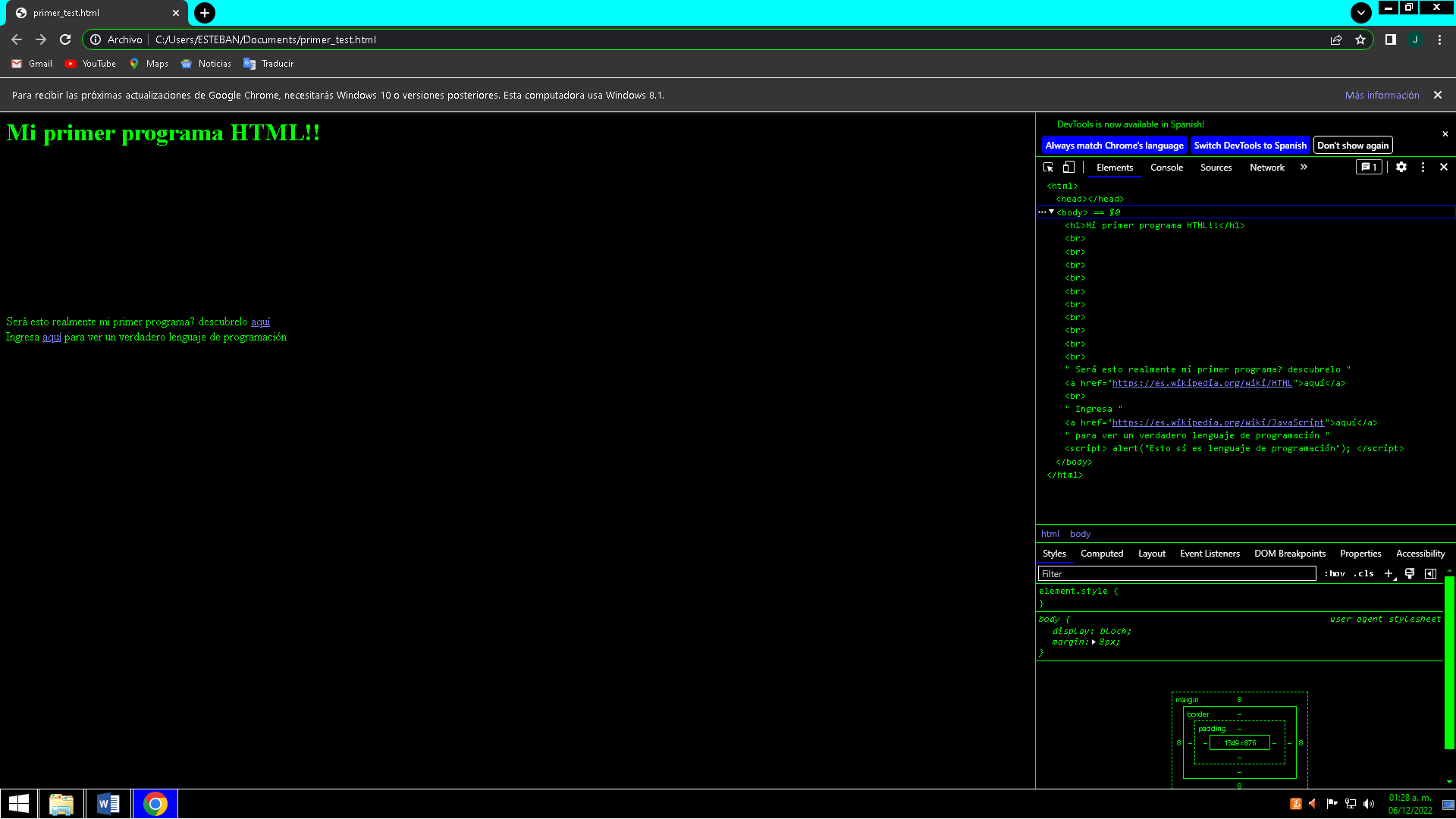Click the share page icon
The image size is (1456, 819).
[x=1336, y=39]
